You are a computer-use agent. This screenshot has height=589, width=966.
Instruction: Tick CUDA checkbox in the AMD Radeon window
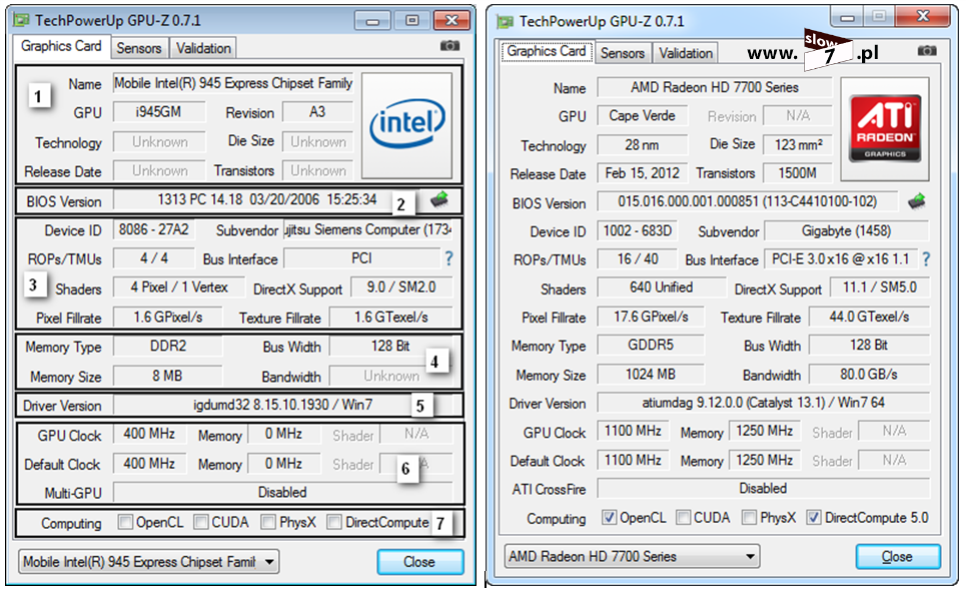[683, 518]
